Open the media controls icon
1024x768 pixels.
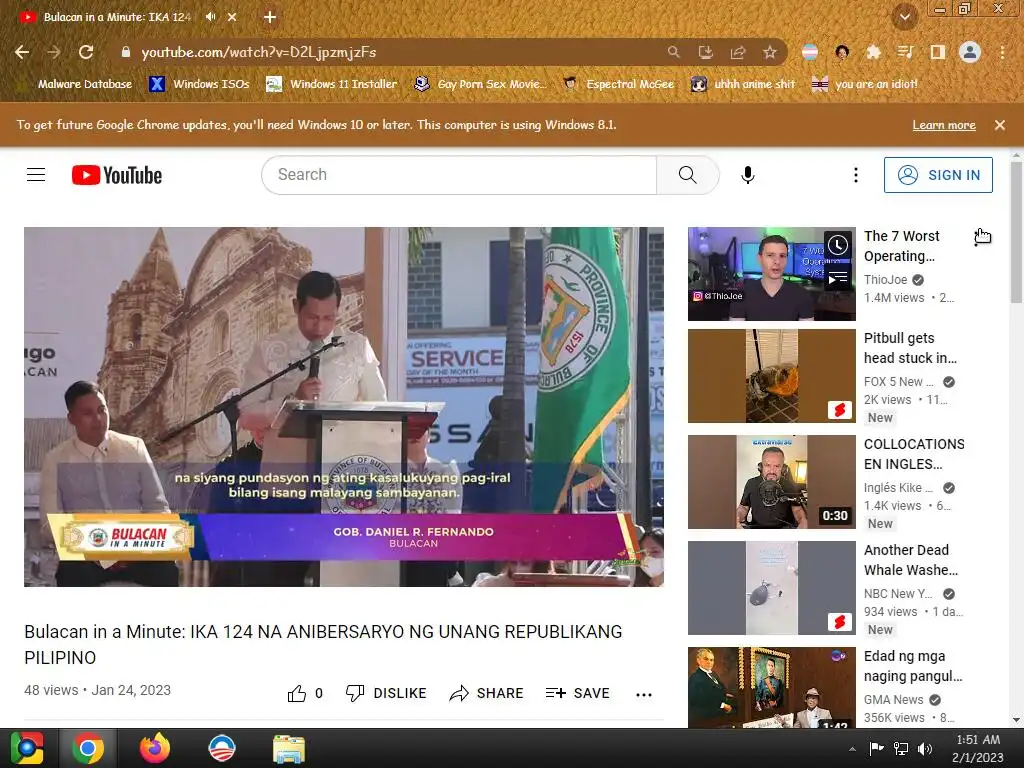905,52
